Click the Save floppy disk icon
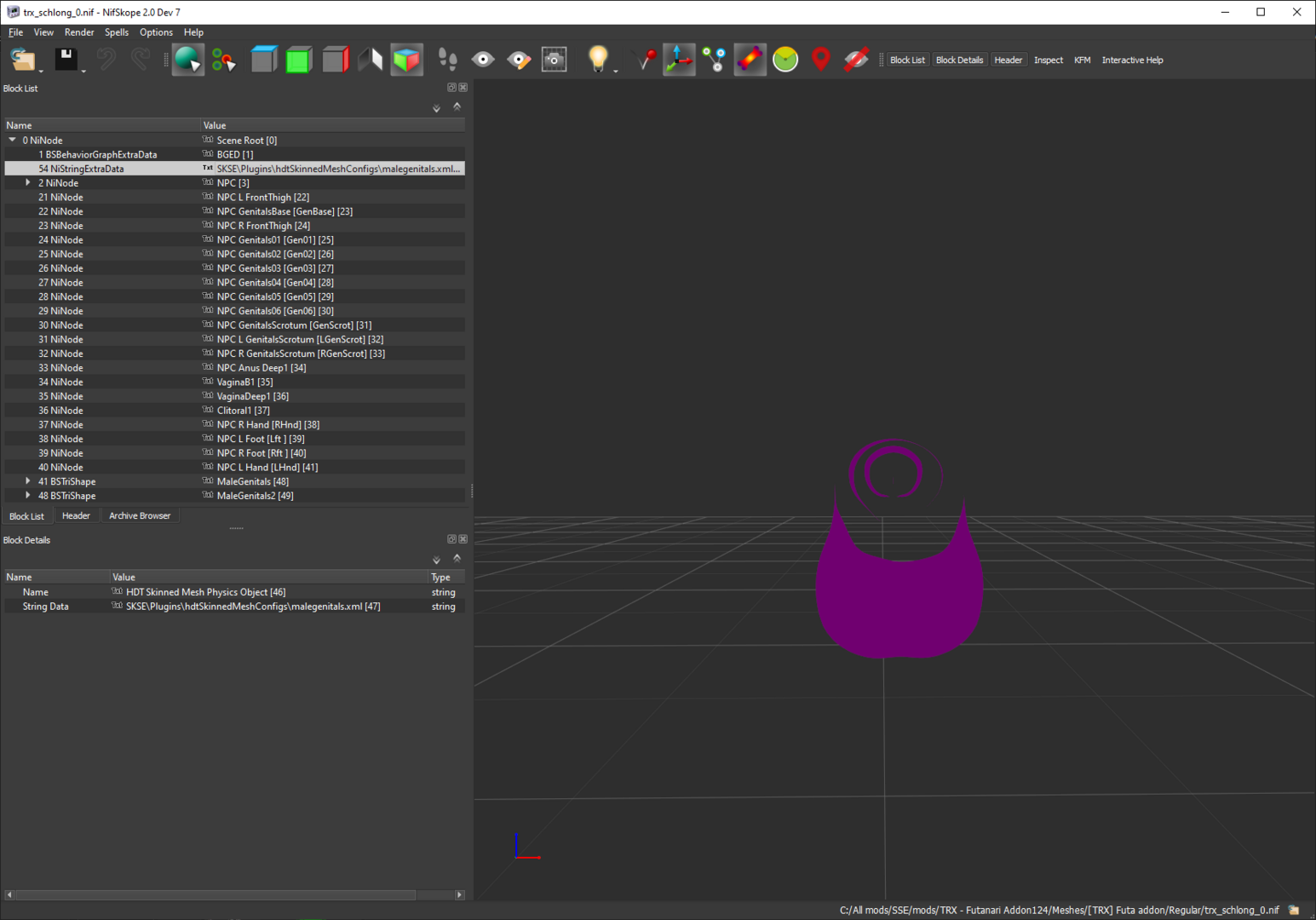 click(66, 60)
